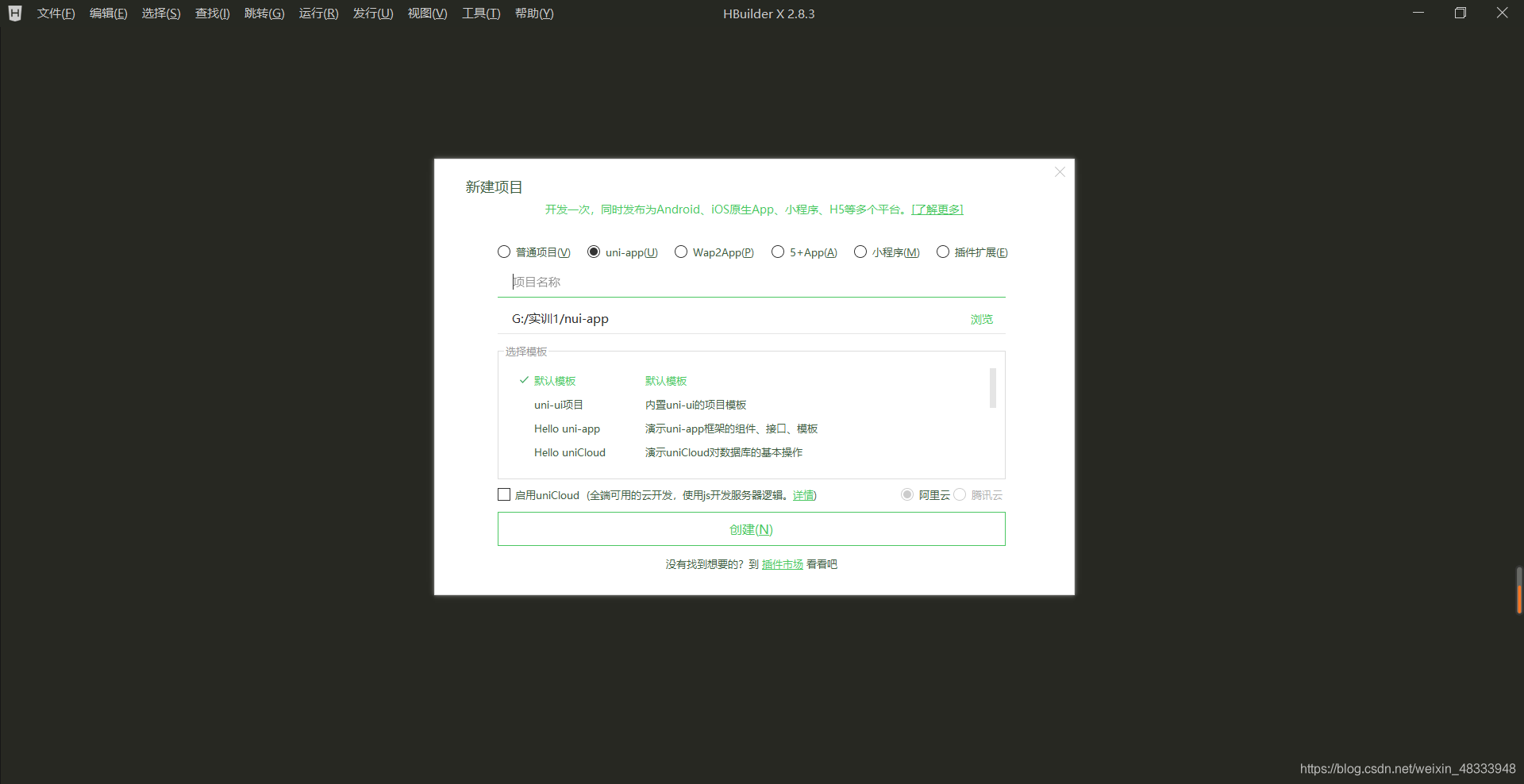Close the HBuilder X window
The width and height of the screenshot is (1524, 784).
coord(1502,13)
